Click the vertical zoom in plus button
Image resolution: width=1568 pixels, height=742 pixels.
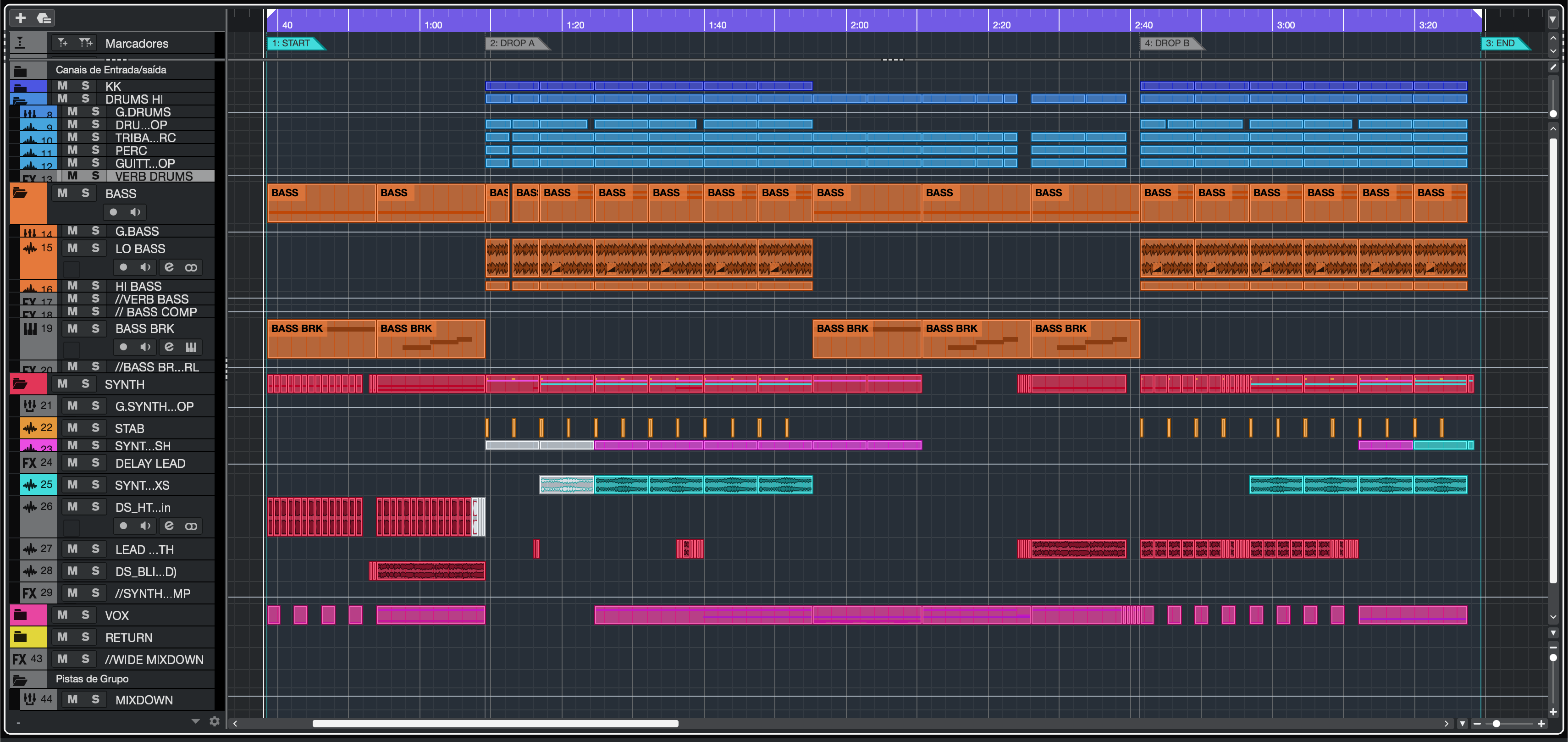1553,712
